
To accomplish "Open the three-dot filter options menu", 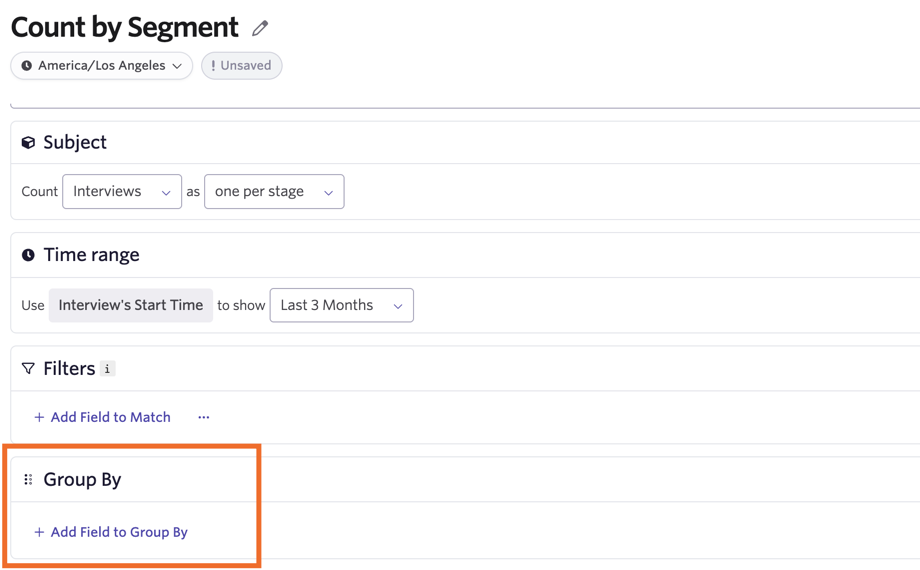I will (x=204, y=417).
